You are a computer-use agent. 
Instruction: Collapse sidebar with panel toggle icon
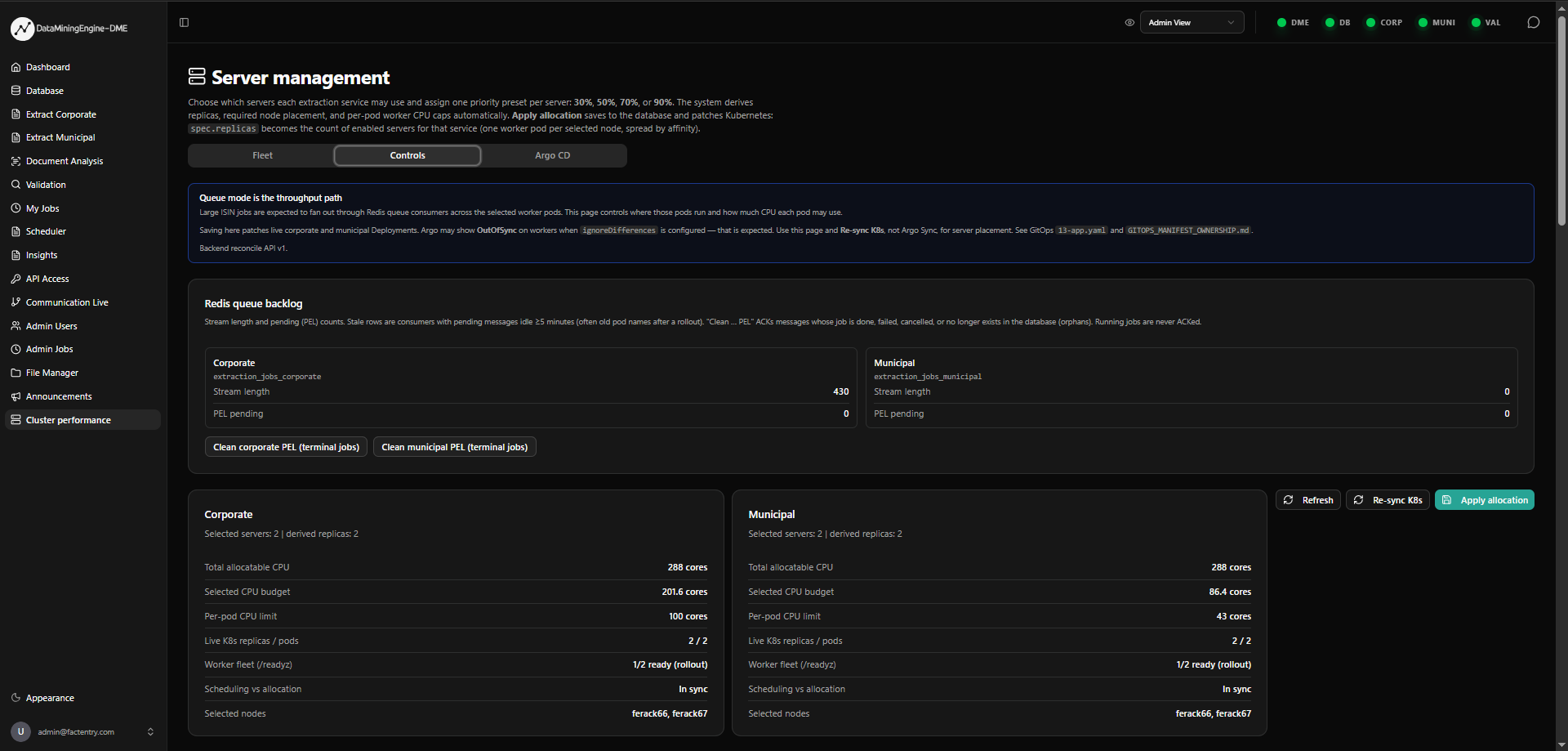184,22
